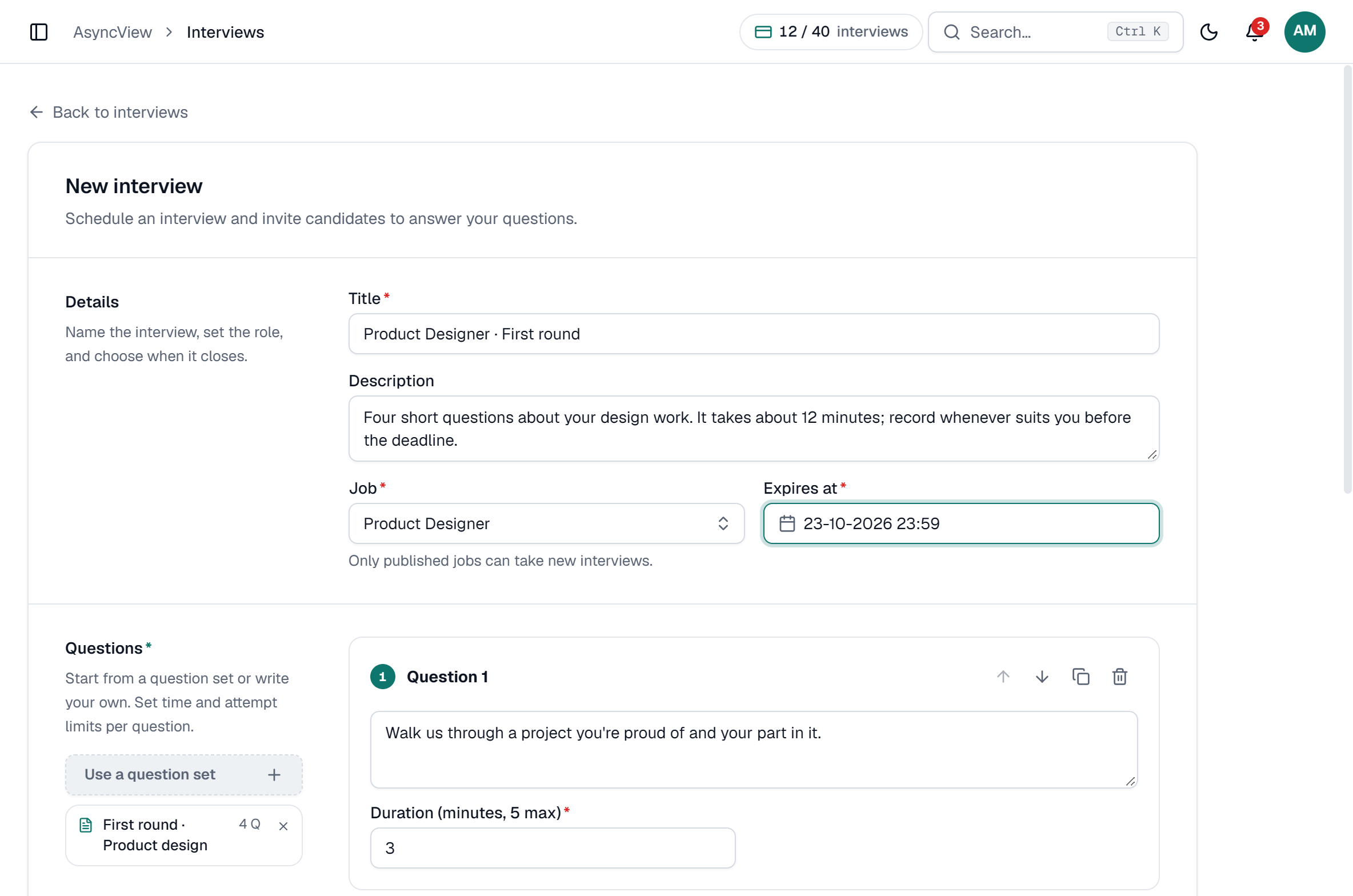This screenshot has height=896, width=1353.
Task: Click the number 1 badge of Question 1
Action: pos(383,677)
